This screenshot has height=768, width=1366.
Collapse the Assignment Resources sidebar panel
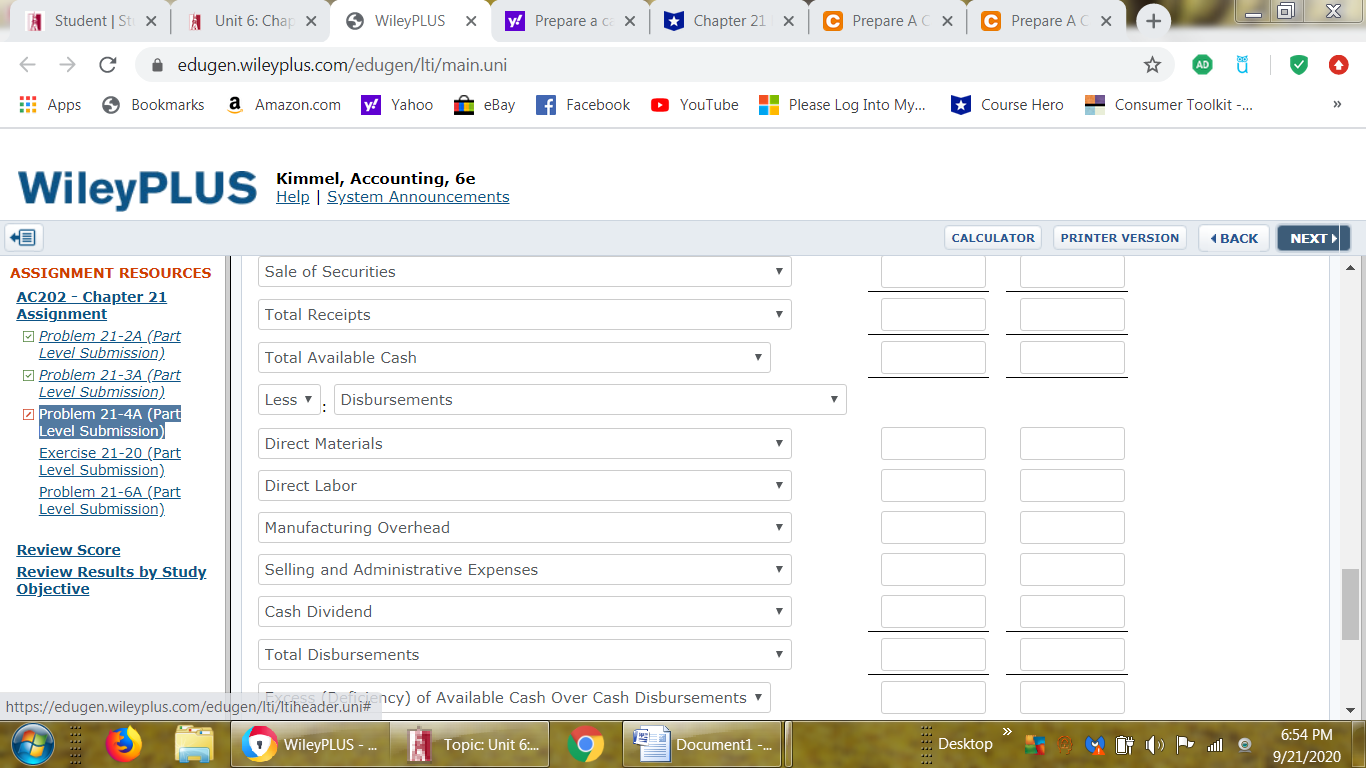(23, 237)
